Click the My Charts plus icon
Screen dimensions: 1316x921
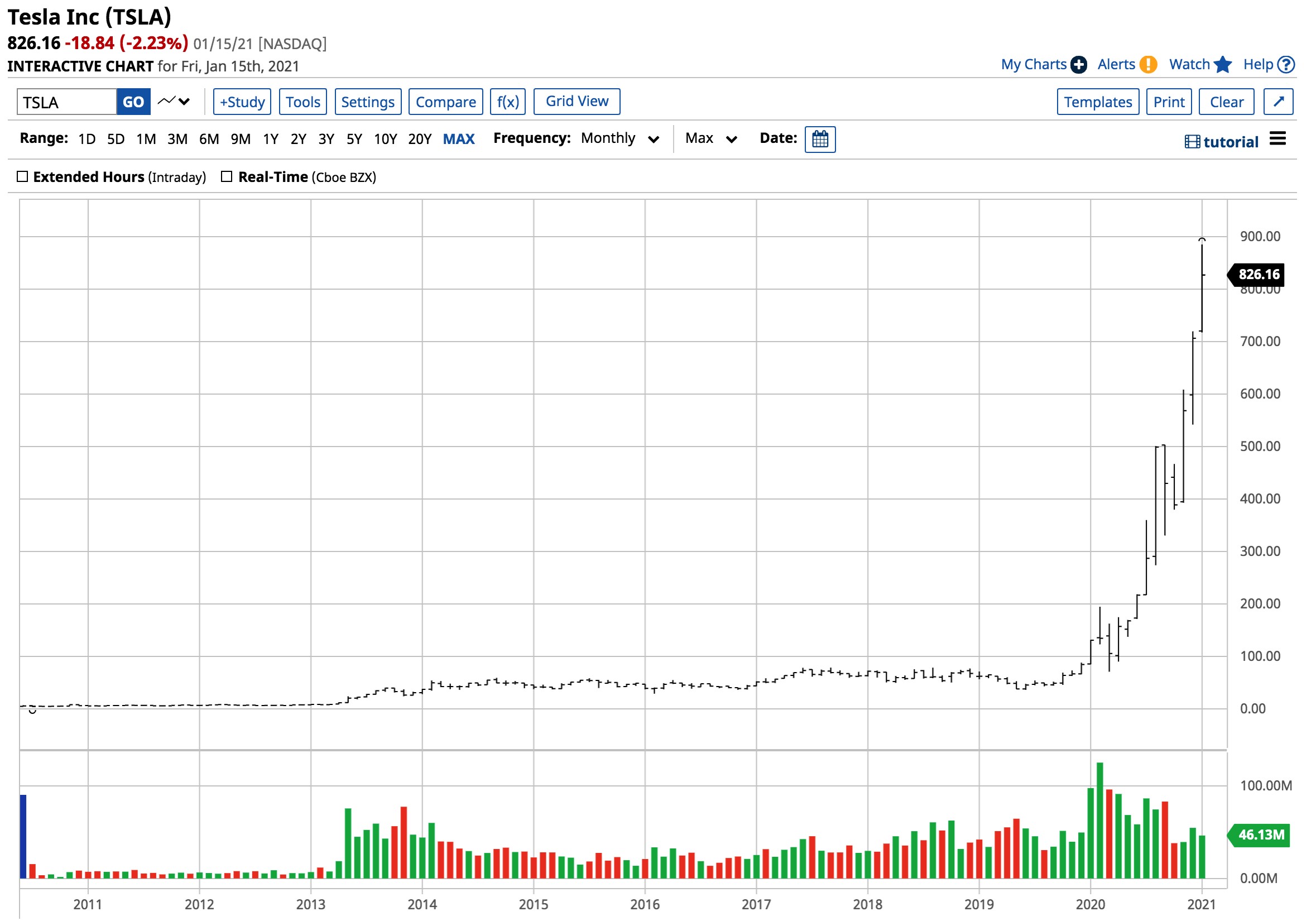[x=1078, y=65]
